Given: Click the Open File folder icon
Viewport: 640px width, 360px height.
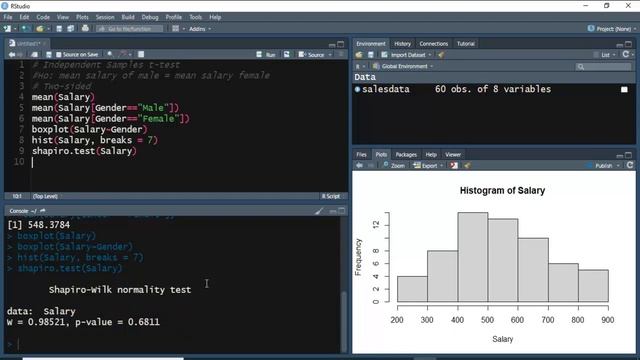Looking at the screenshot, I should click(x=40, y=29).
